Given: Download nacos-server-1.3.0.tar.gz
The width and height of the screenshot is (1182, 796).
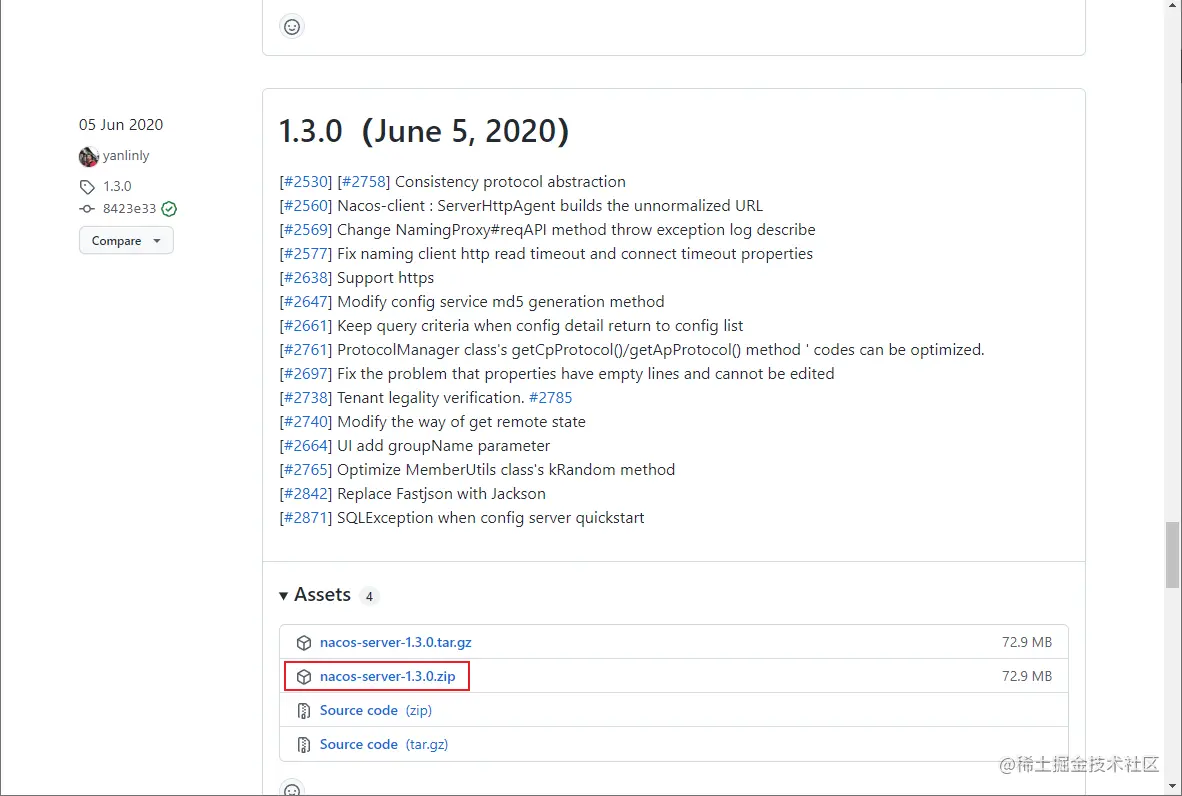Looking at the screenshot, I should tap(396, 642).
